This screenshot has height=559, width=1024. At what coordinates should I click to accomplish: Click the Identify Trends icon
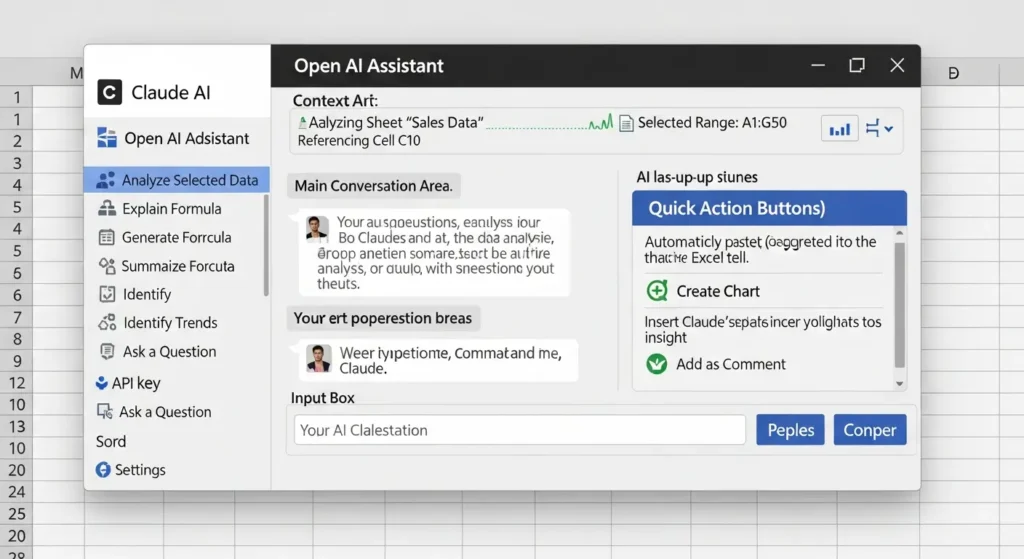(106, 323)
